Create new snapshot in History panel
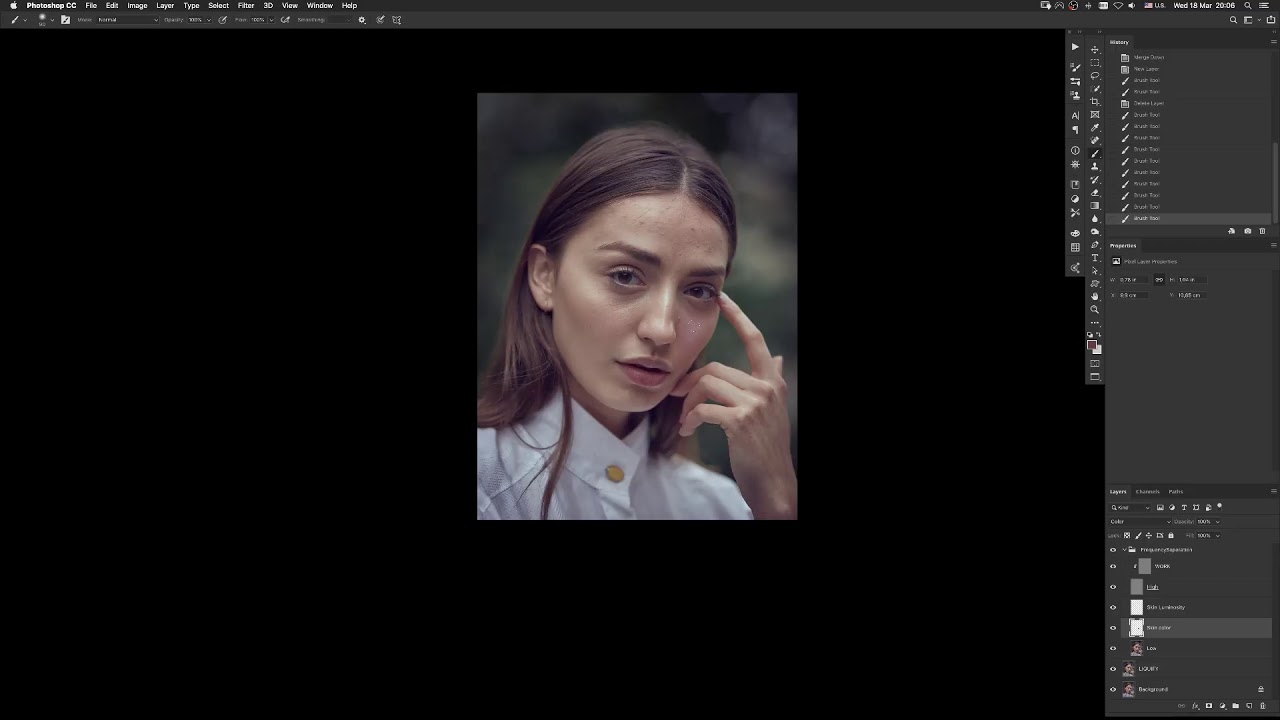1280x720 pixels. 1248,231
